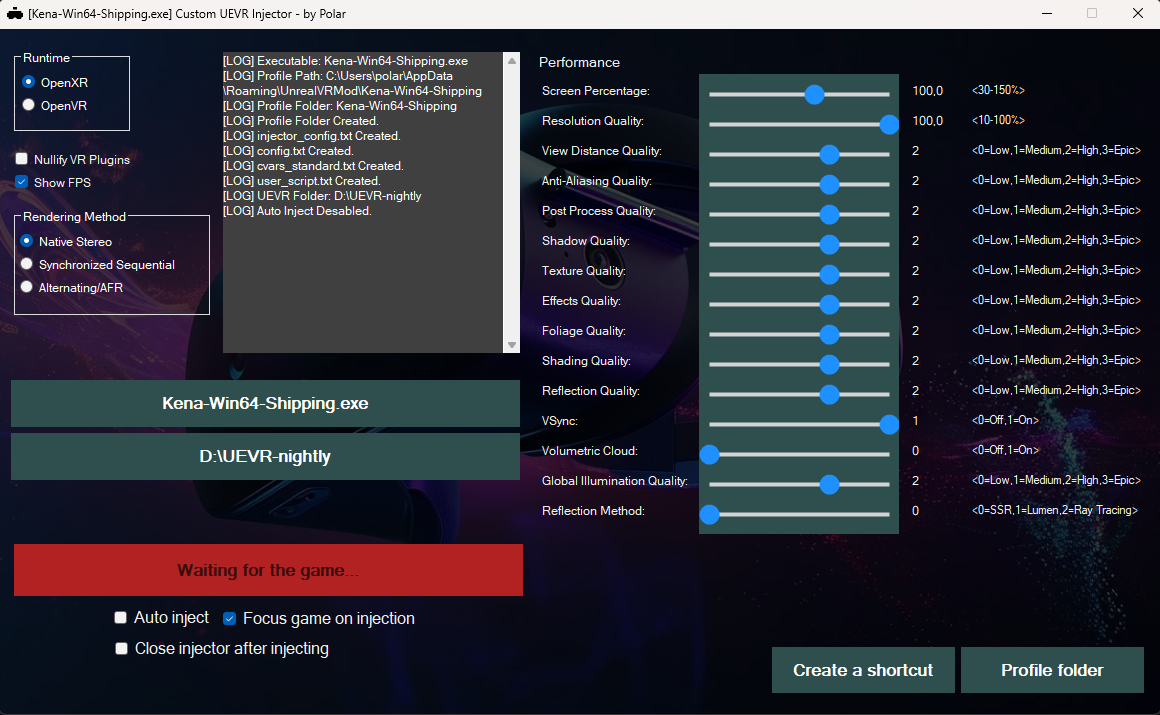
Task: Click the Rendering Method group label
Action: coord(74,216)
